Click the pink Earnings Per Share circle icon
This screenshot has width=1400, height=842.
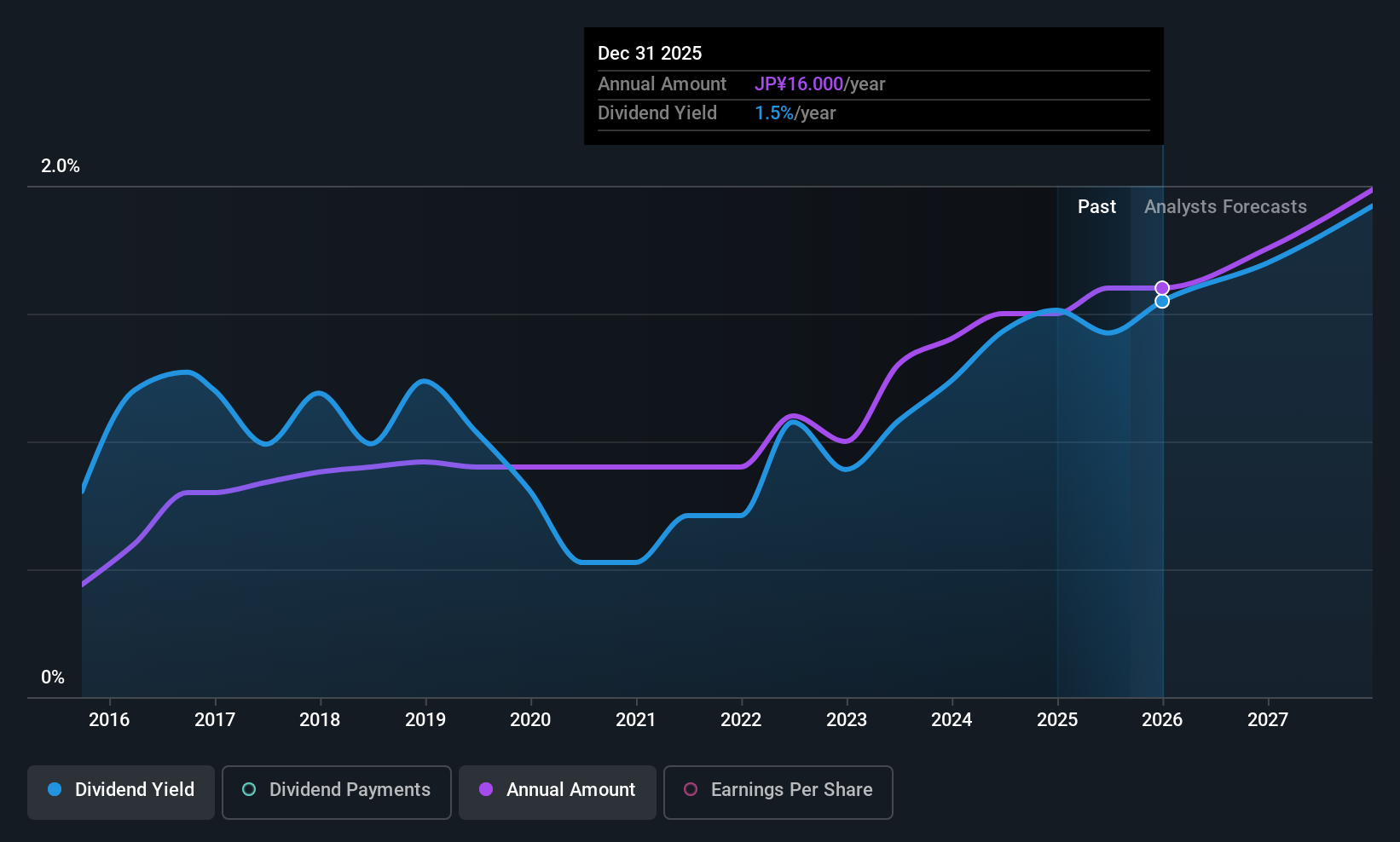point(691,789)
